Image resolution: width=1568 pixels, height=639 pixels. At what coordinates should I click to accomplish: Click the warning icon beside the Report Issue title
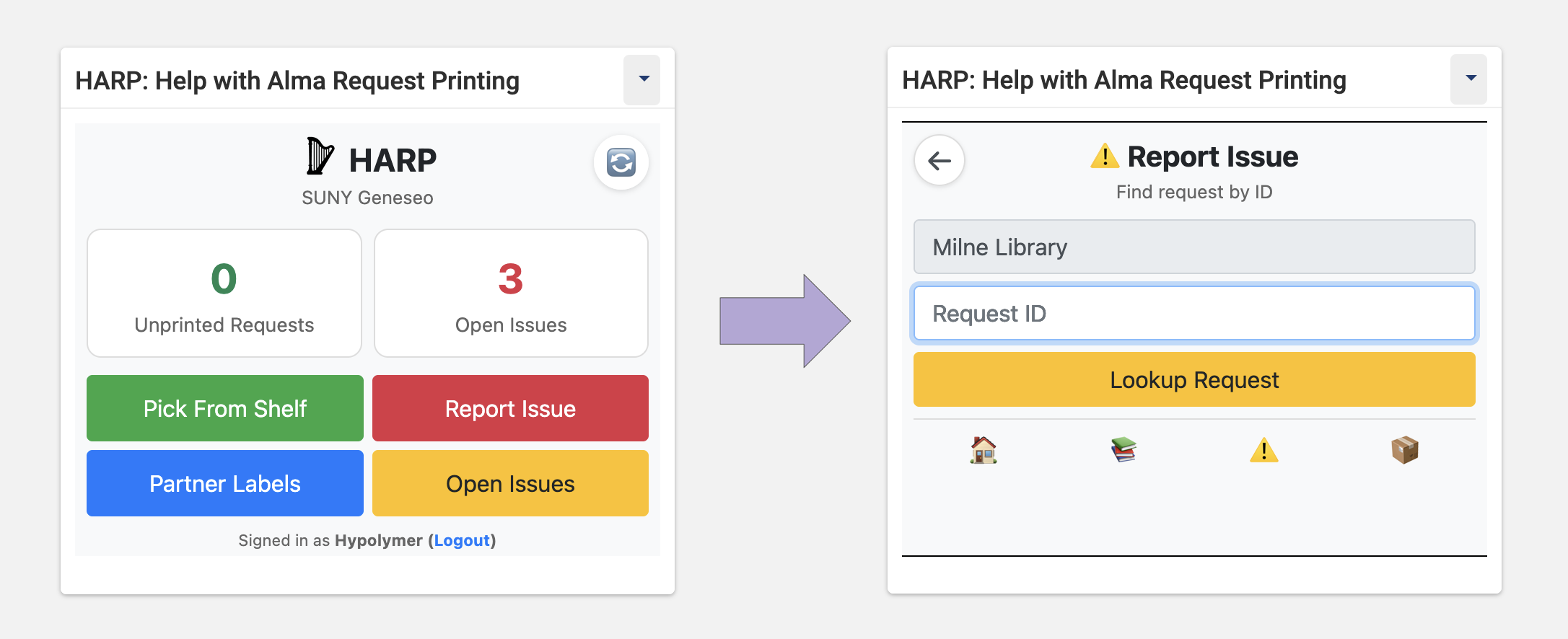click(1105, 156)
